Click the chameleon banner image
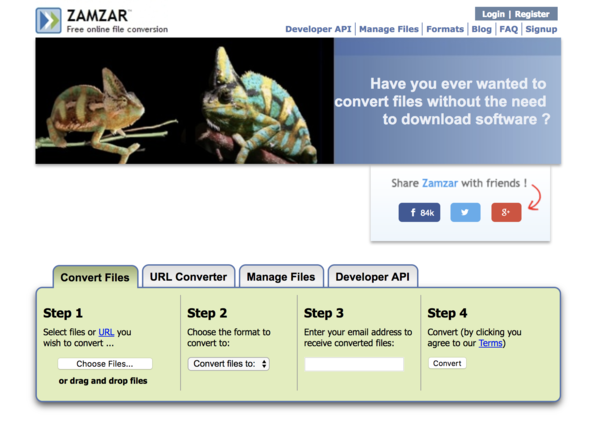 pos(184,101)
